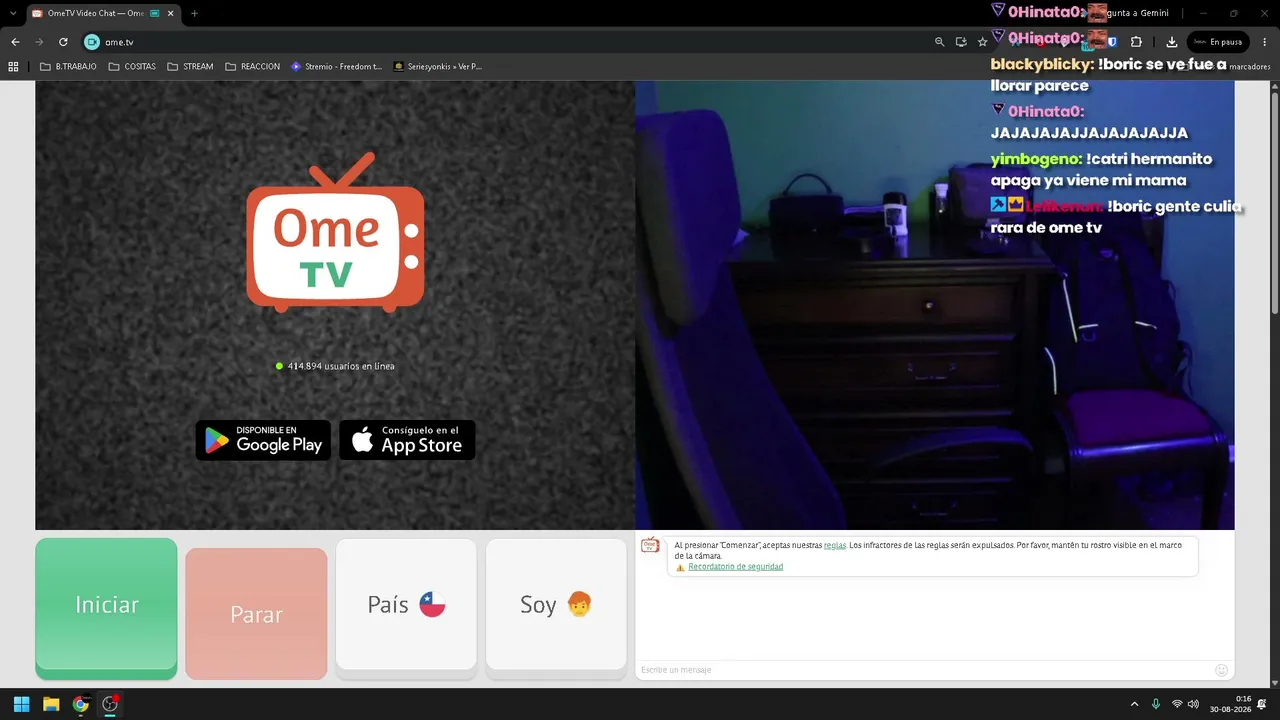Click the install app icon in address bar
1280x720 pixels.
(x=961, y=42)
